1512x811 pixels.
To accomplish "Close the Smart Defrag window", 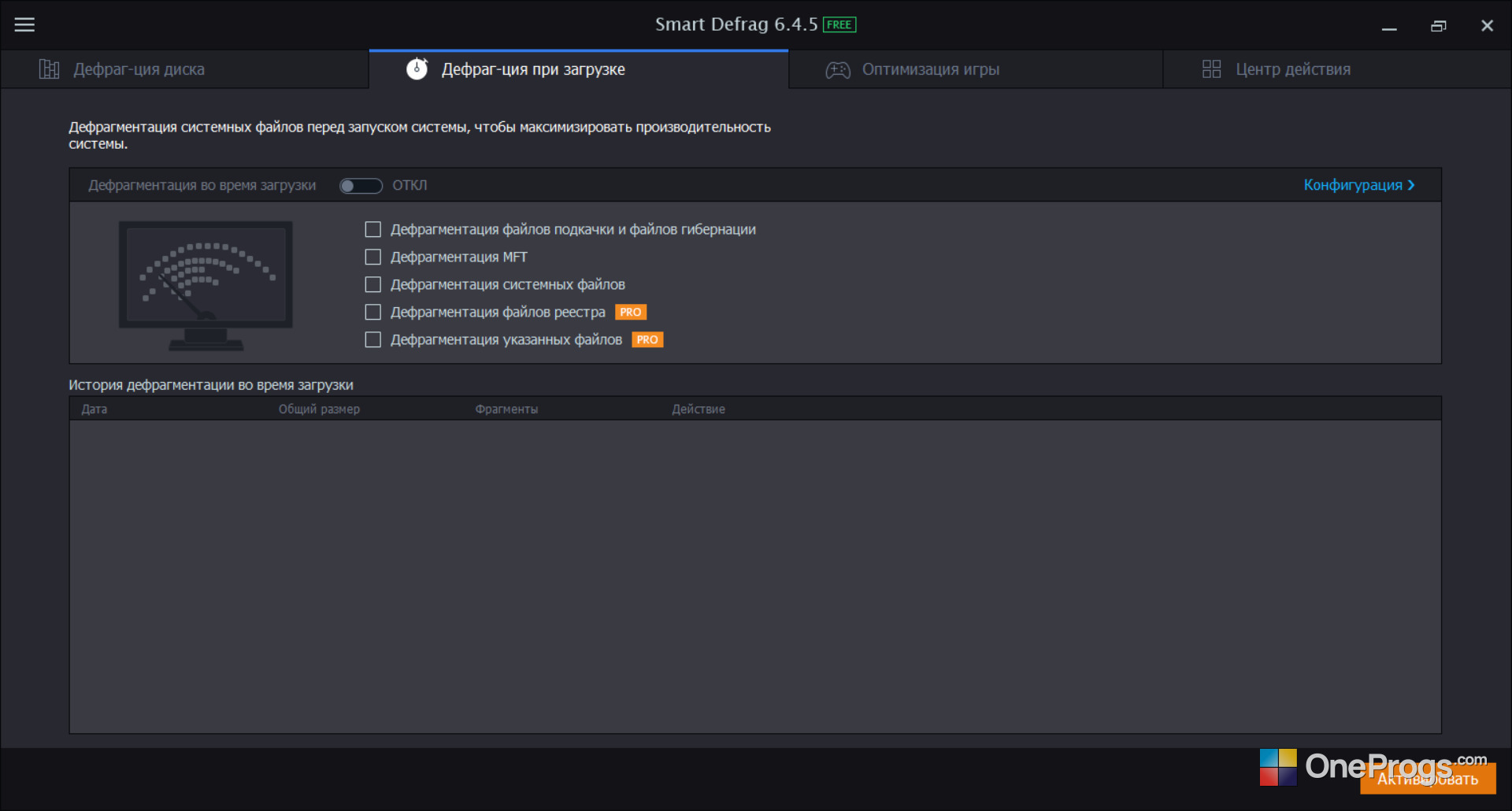I will click(x=1487, y=26).
